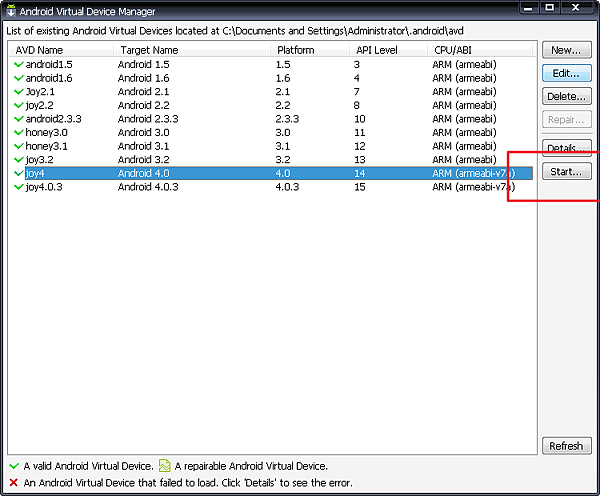Click the repairable device legend icon
600x496 pixels.
click(x=165, y=465)
